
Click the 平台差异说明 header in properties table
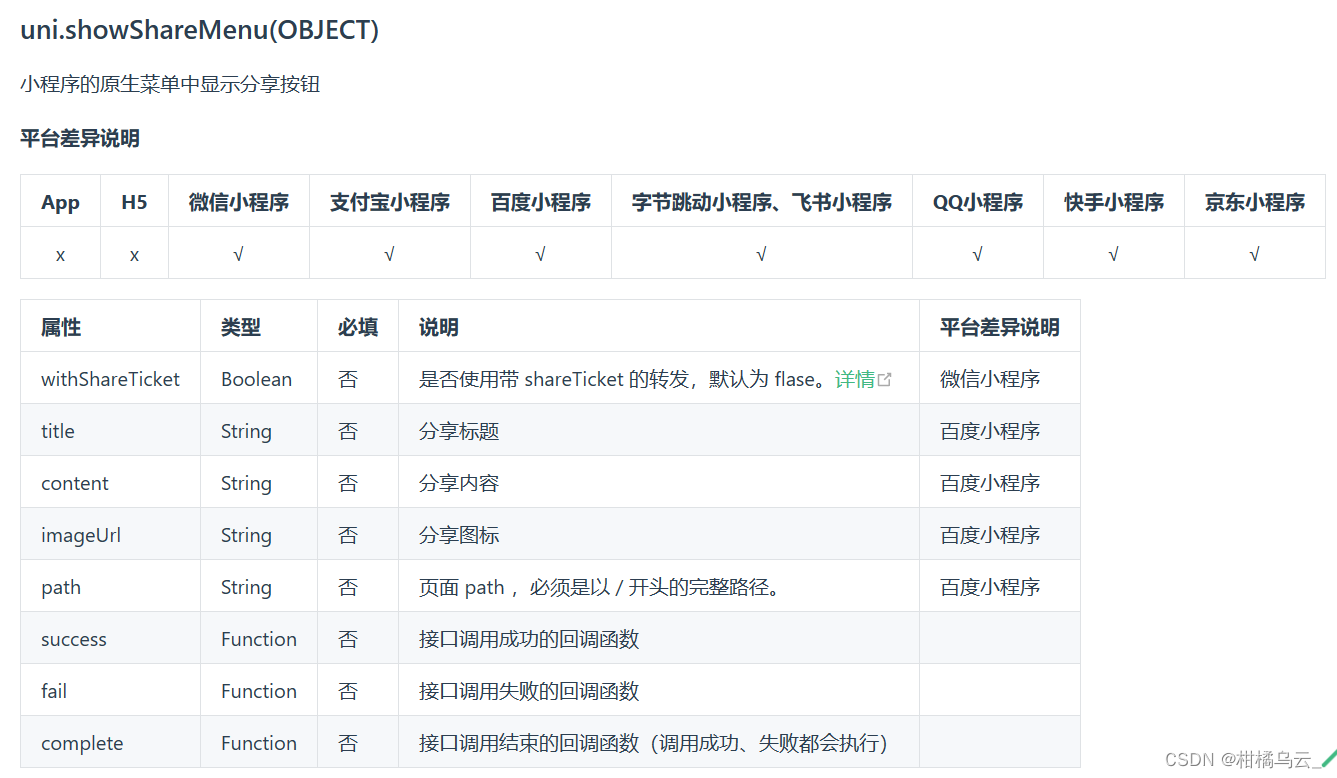click(x=1000, y=327)
